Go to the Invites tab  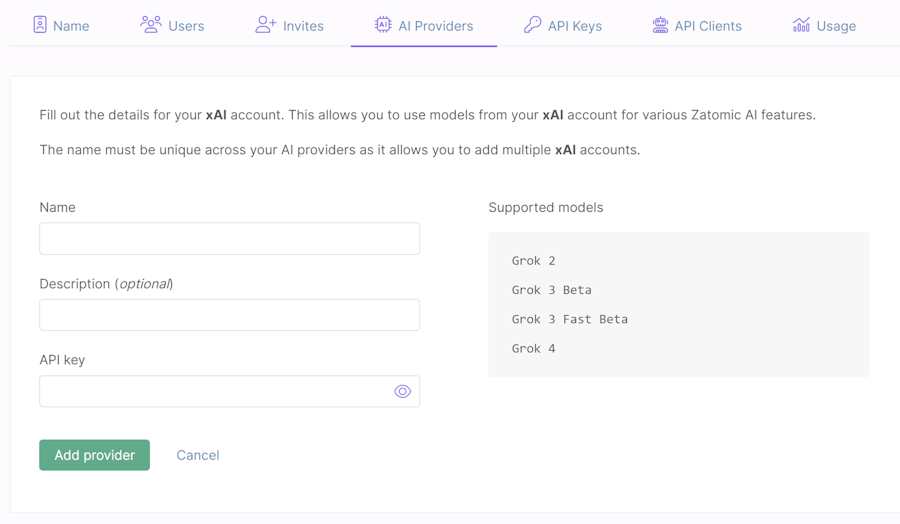[289, 25]
